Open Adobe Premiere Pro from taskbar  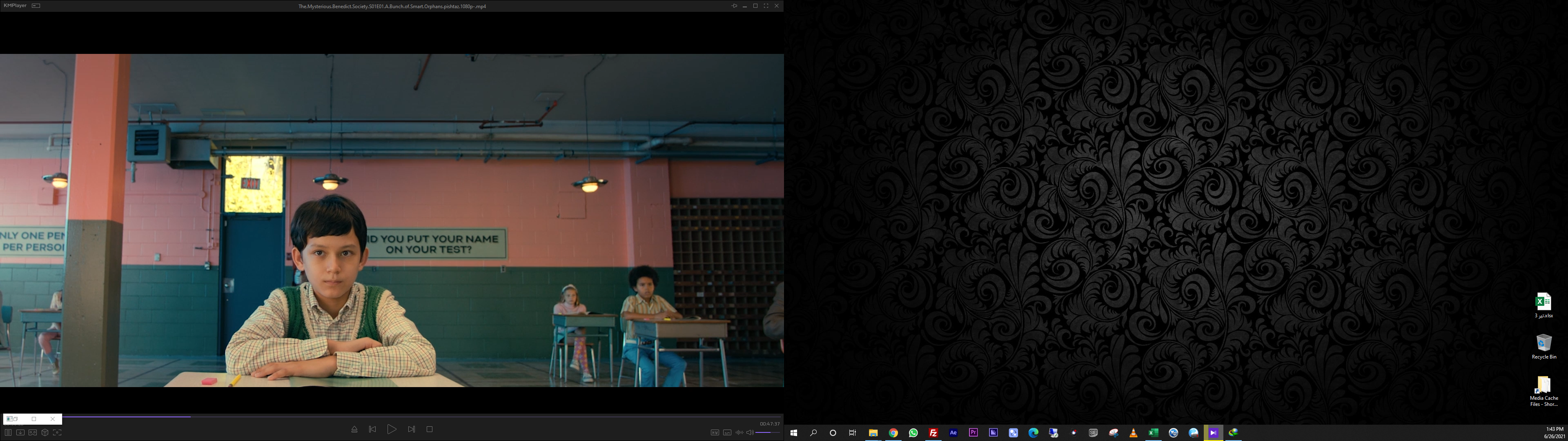tap(973, 432)
